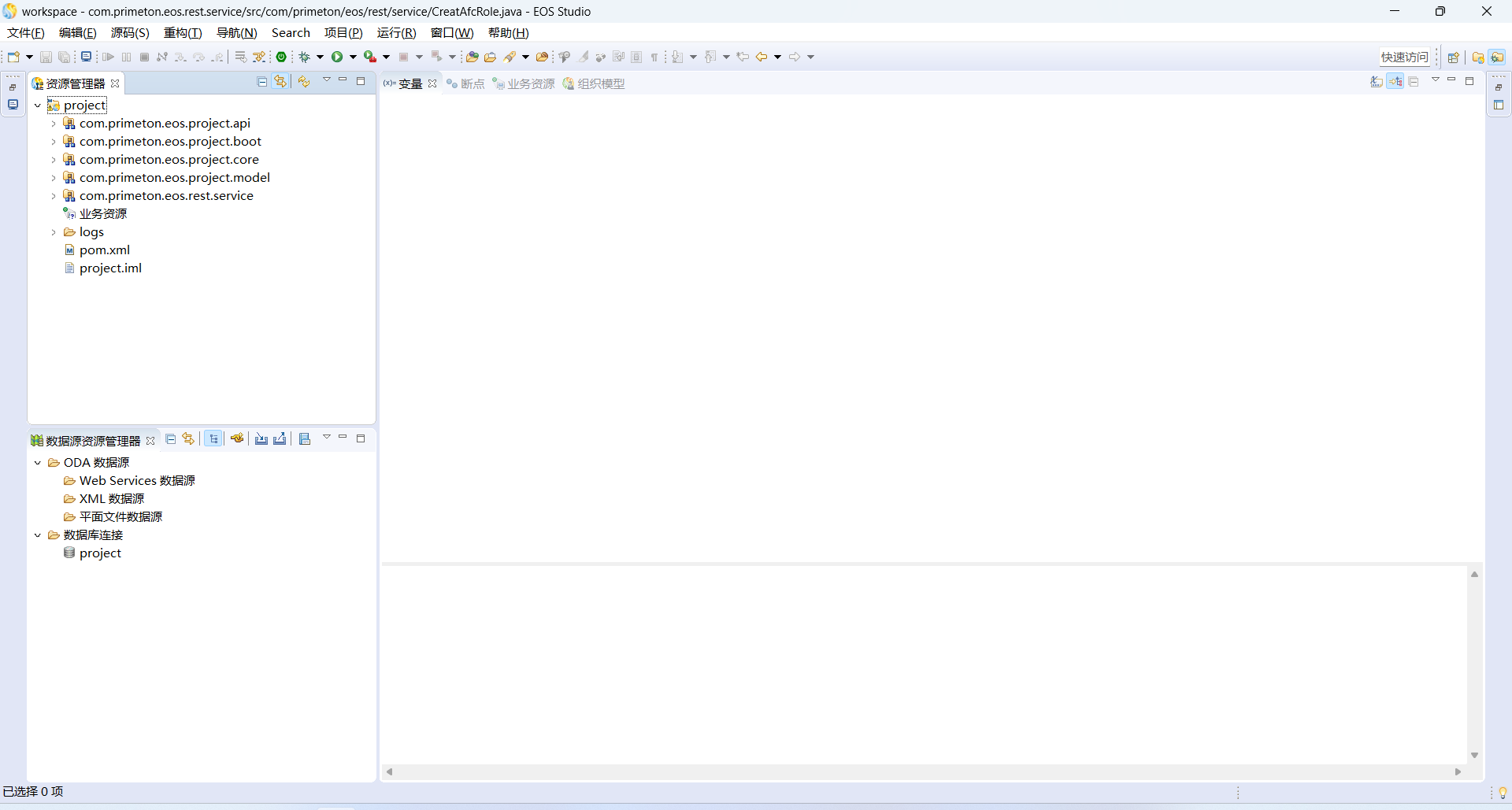1512x810 pixels.
Task: Toggle tree layout button in 数据源资源管理器
Action: tap(213, 439)
